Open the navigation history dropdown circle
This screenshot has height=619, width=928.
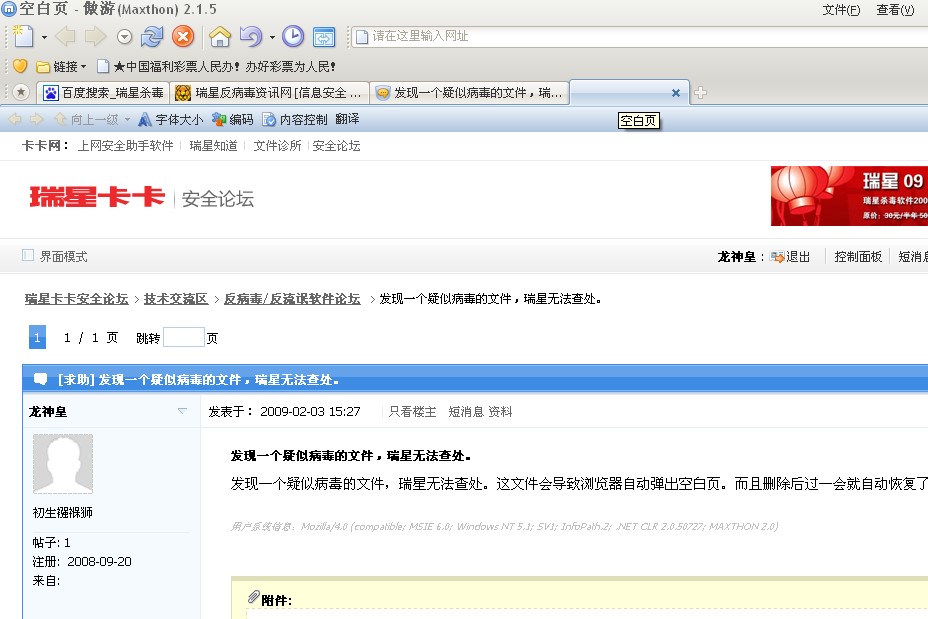124,37
